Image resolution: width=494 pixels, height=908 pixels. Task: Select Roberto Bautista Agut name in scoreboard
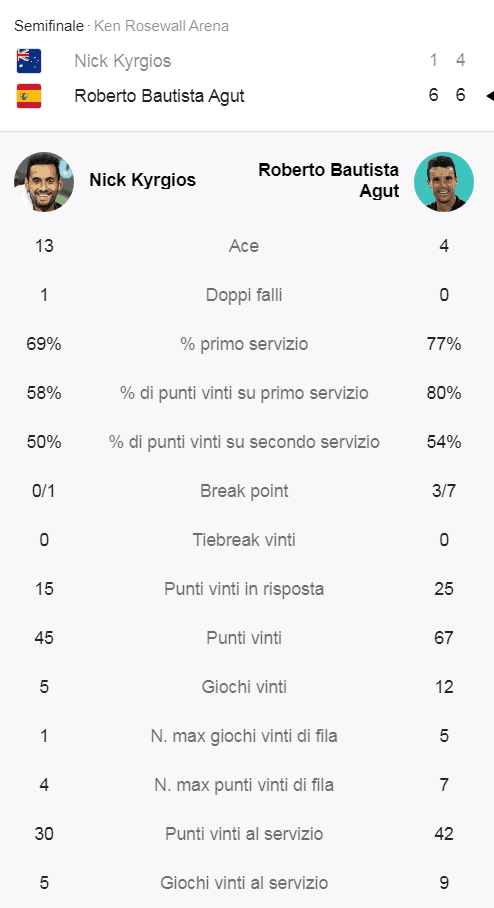(159, 96)
